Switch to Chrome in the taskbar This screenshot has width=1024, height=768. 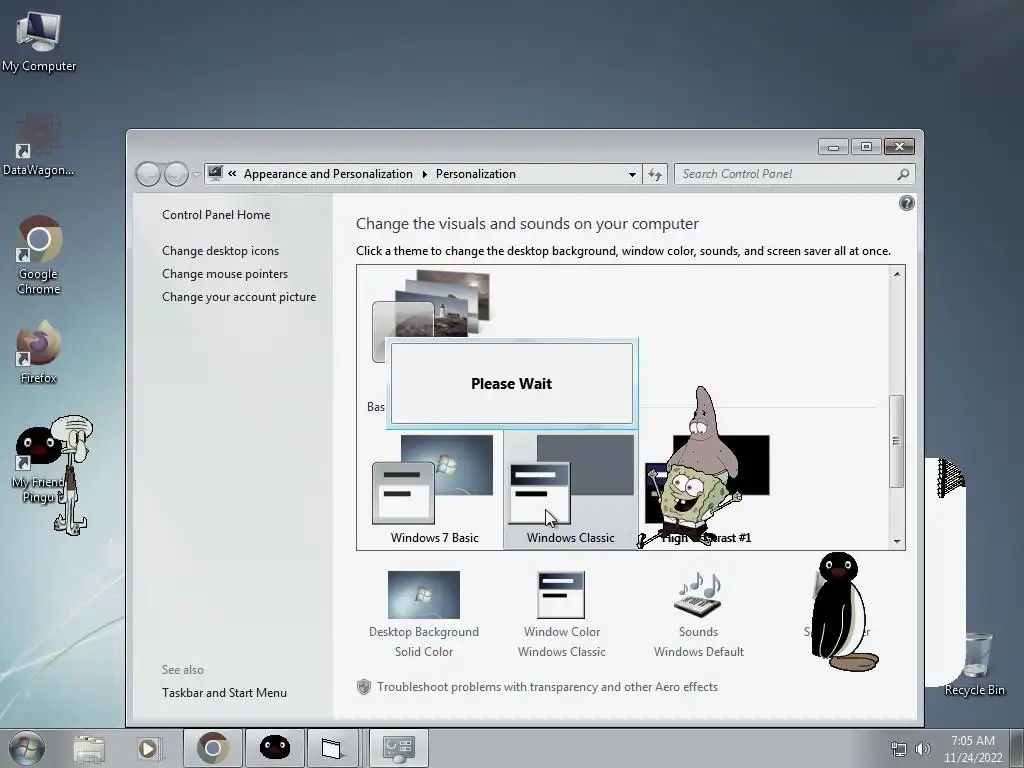point(212,748)
